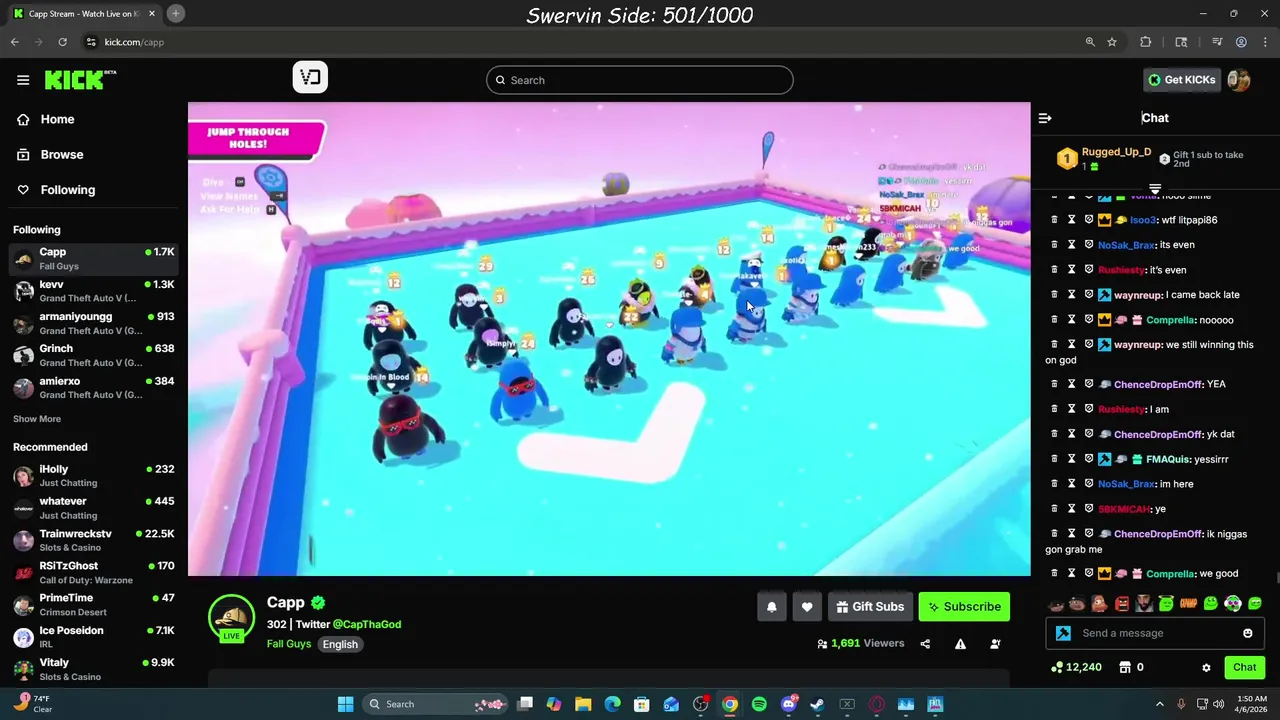Screen dimensions: 1280x720
Task: Delete waynreup 'I came back late' message
Action: [x=1054, y=295]
